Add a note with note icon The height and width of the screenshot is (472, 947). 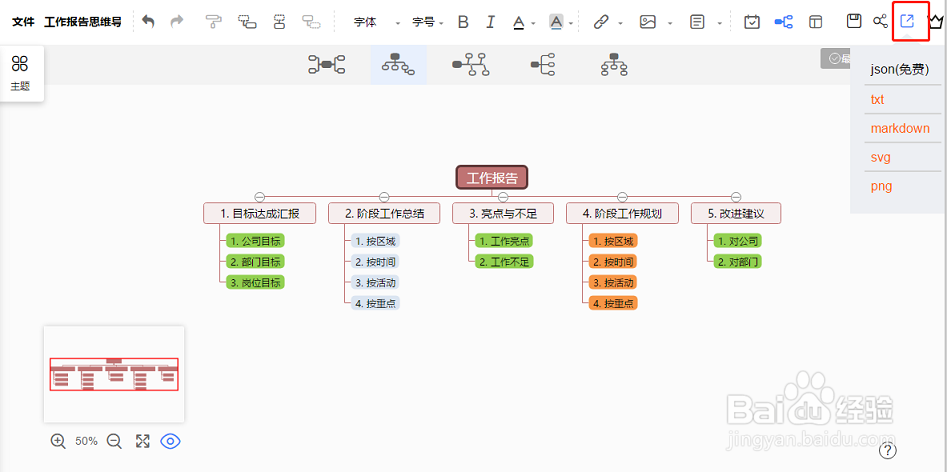click(x=698, y=22)
